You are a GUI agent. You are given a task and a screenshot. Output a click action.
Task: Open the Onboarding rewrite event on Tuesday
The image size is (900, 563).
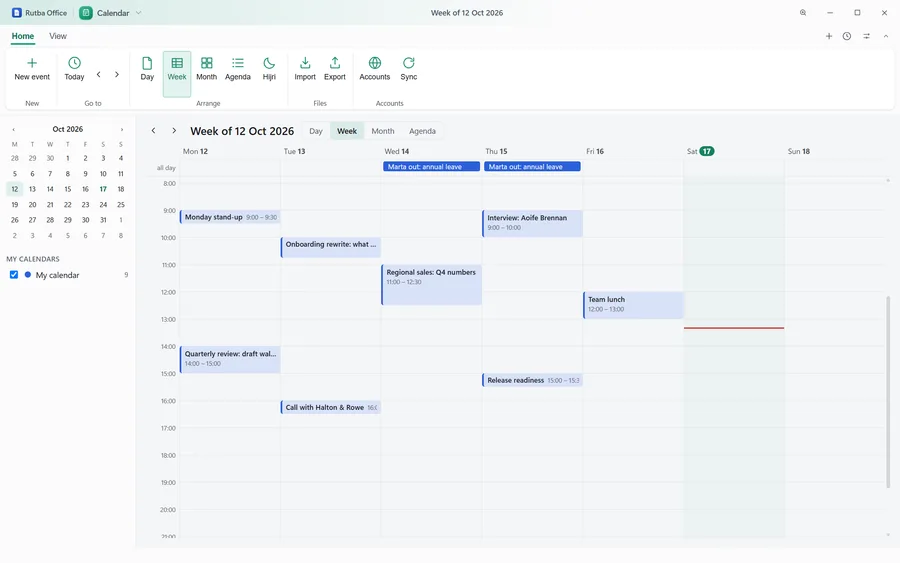(331, 247)
